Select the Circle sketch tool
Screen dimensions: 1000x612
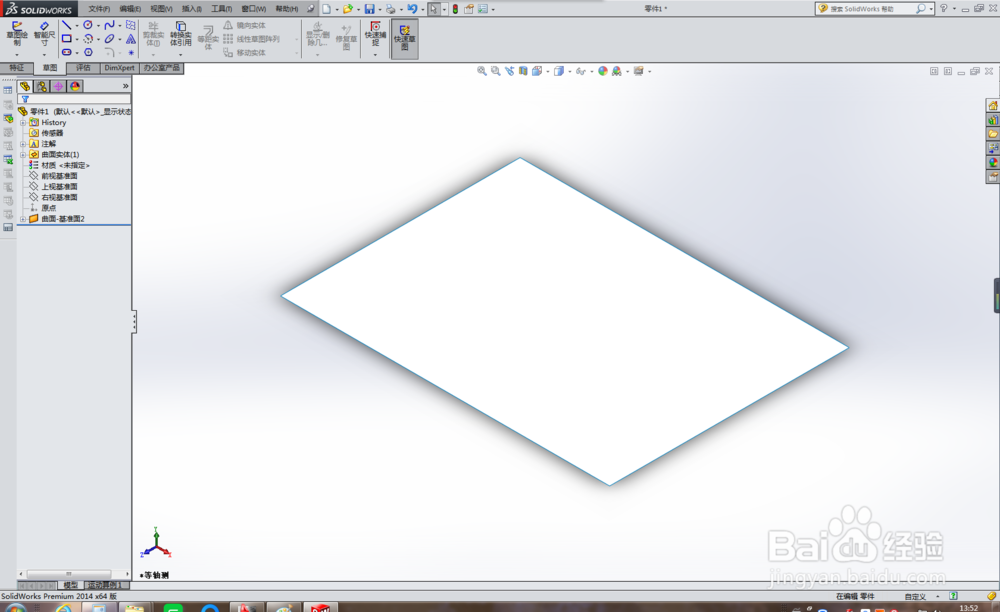click(x=88, y=25)
